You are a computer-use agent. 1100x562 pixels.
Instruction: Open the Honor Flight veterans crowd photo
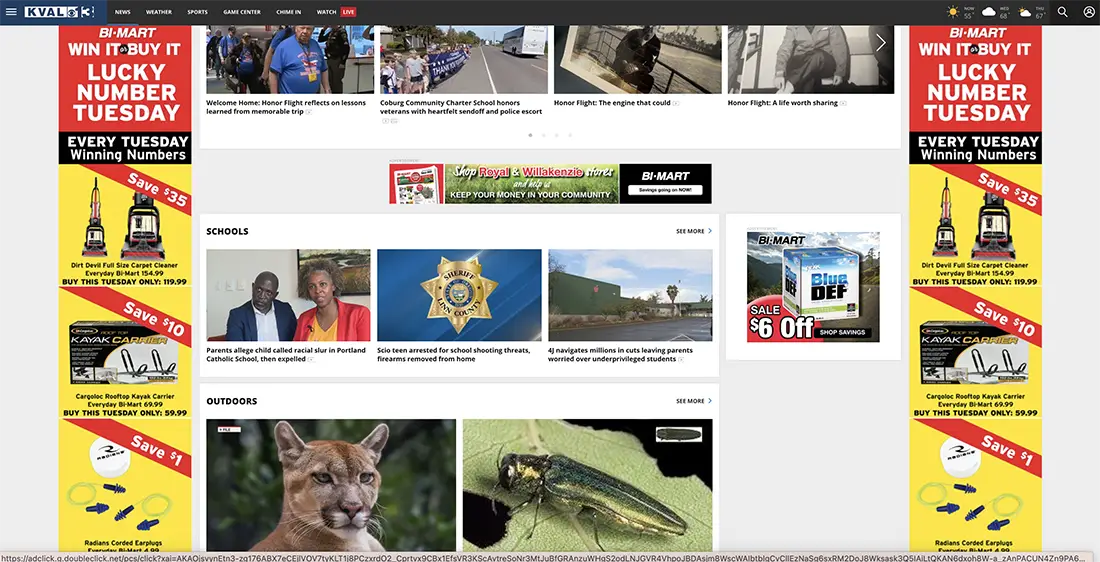[x=290, y=60]
